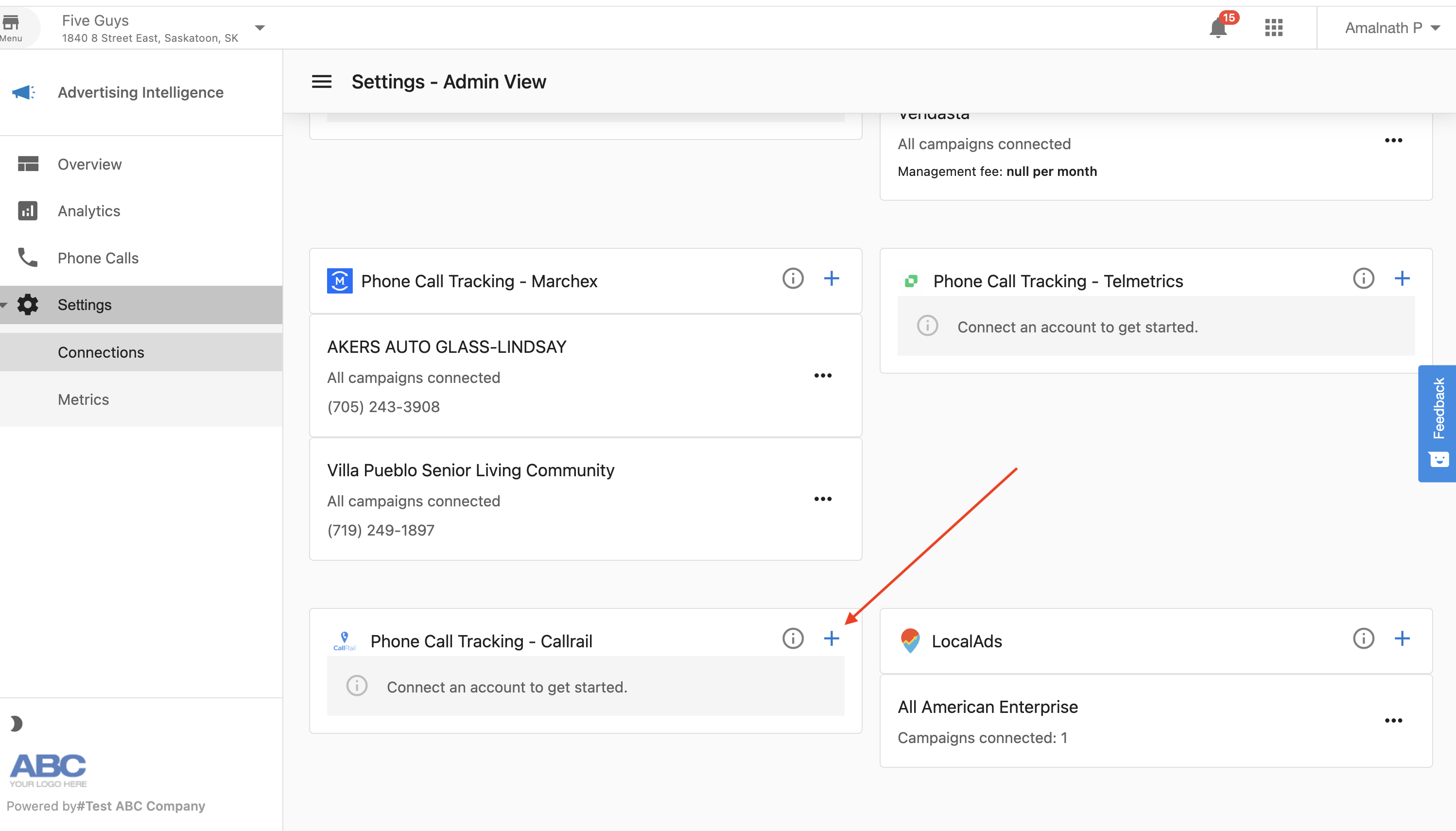Open the Metrics settings page

83,399
